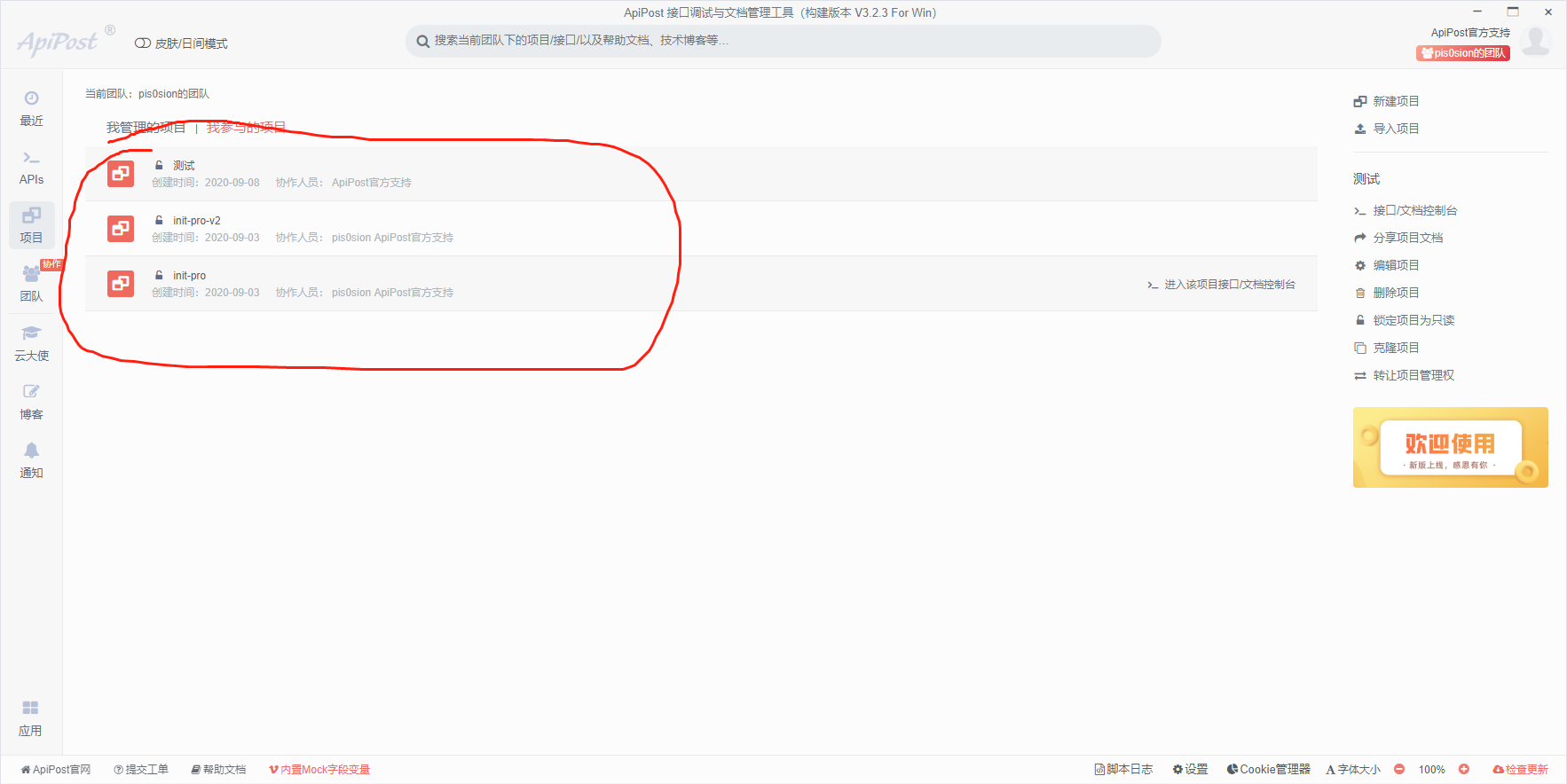Click 新建项目 to create project

tap(1386, 101)
